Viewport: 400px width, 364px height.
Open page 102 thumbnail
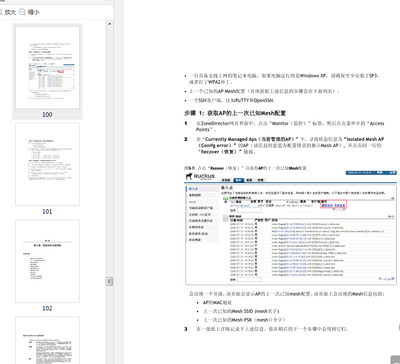click(47, 261)
